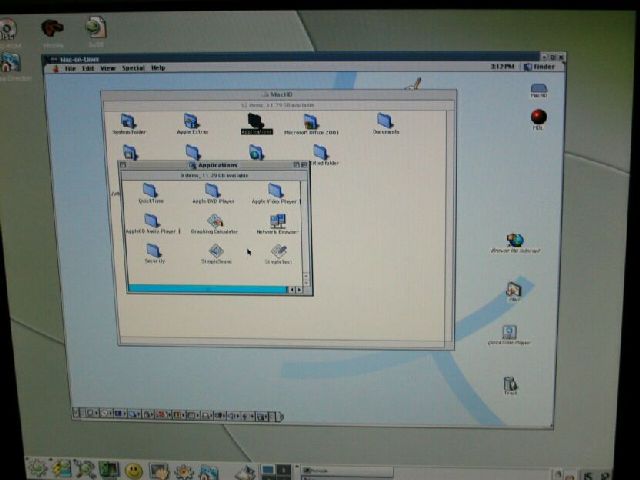Click the Applications window scroll left arrow

pos(291,289)
